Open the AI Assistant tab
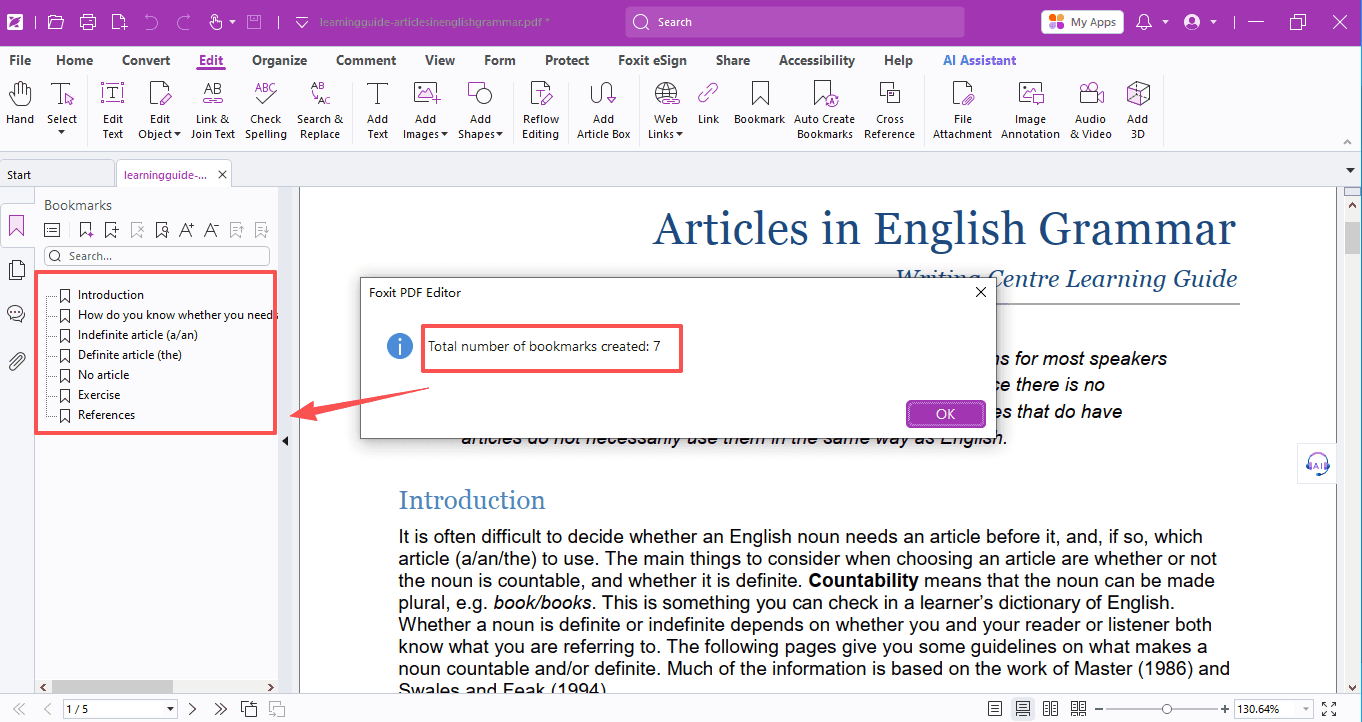Image resolution: width=1362 pixels, height=722 pixels. click(x=979, y=60)
